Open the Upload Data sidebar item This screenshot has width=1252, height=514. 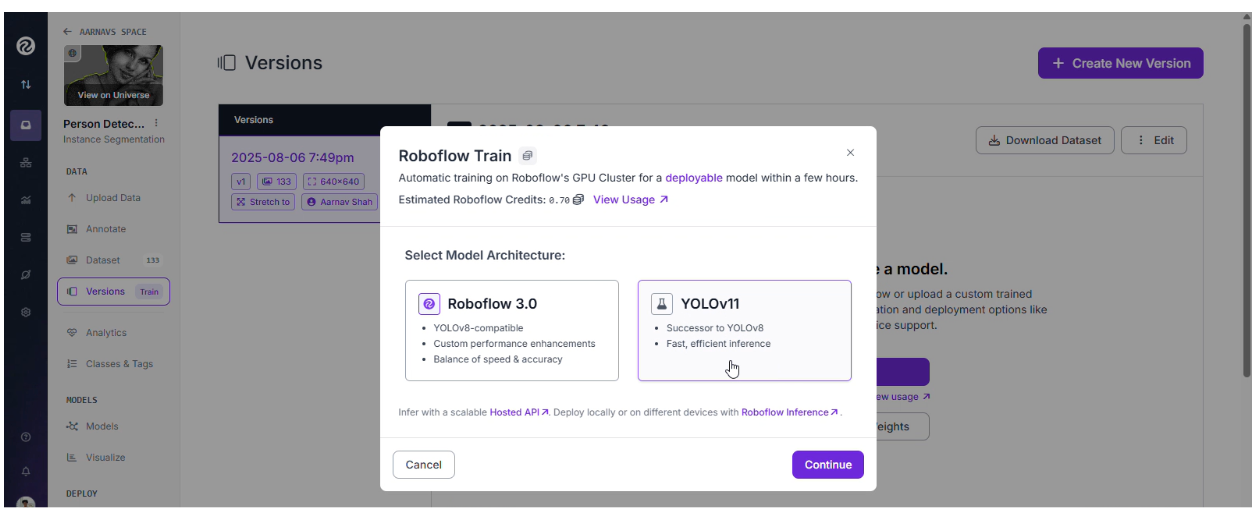tap(113, 198)
